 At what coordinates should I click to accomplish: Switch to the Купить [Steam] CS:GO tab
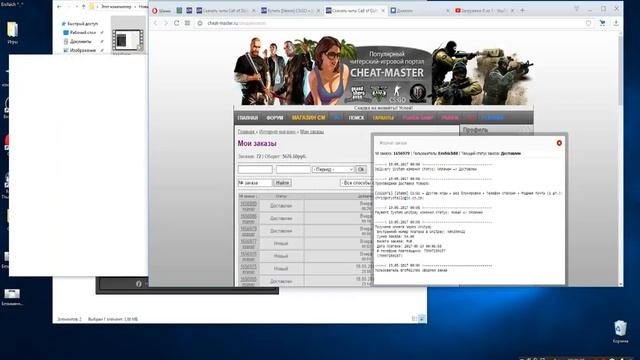[290, 11]
